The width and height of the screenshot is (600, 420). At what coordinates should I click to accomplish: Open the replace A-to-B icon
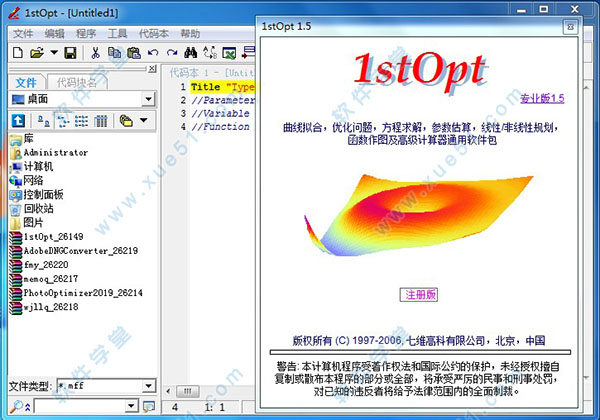coord(210,53)
